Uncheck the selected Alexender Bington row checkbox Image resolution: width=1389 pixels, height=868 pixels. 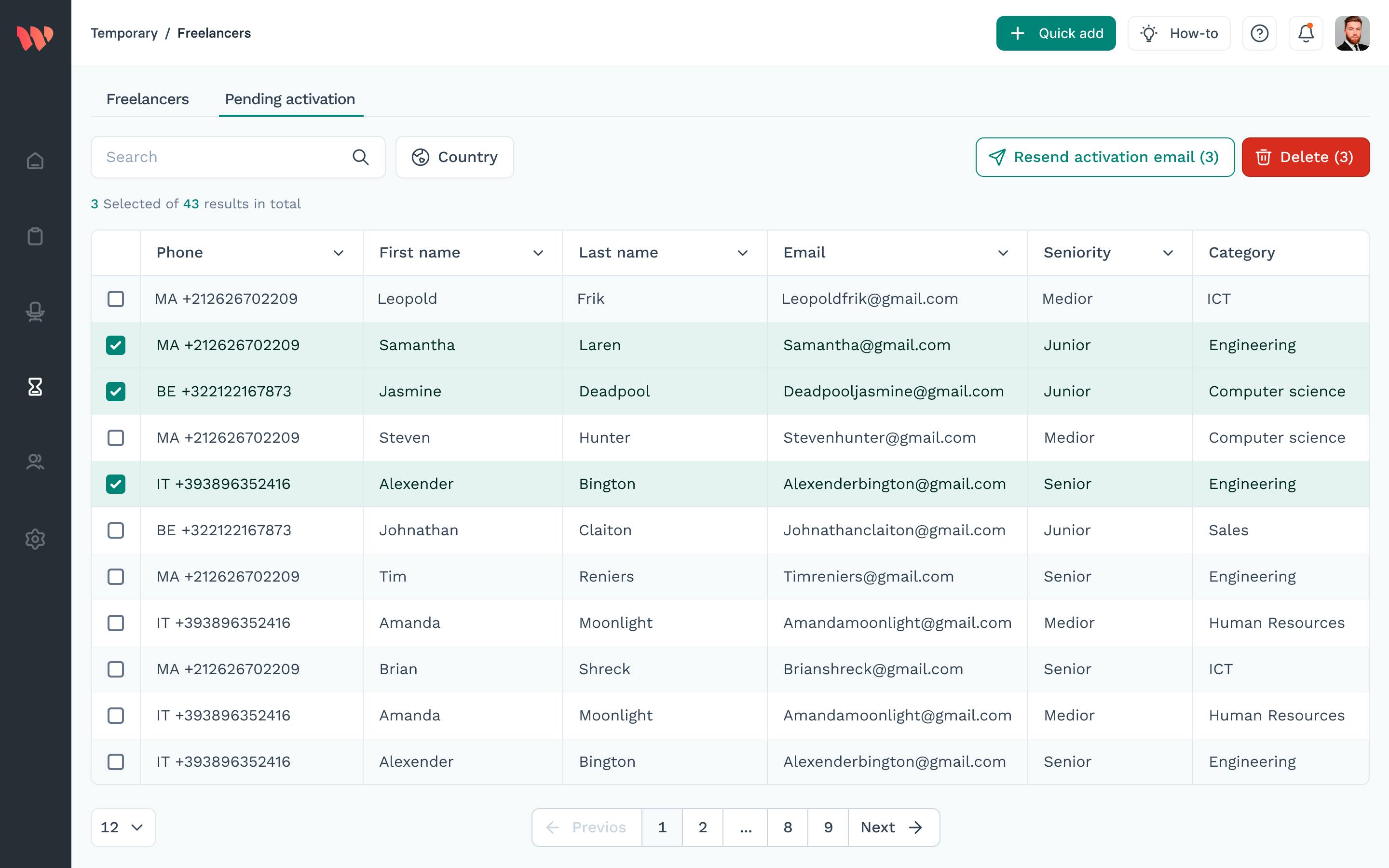click(x=116, y=484)
